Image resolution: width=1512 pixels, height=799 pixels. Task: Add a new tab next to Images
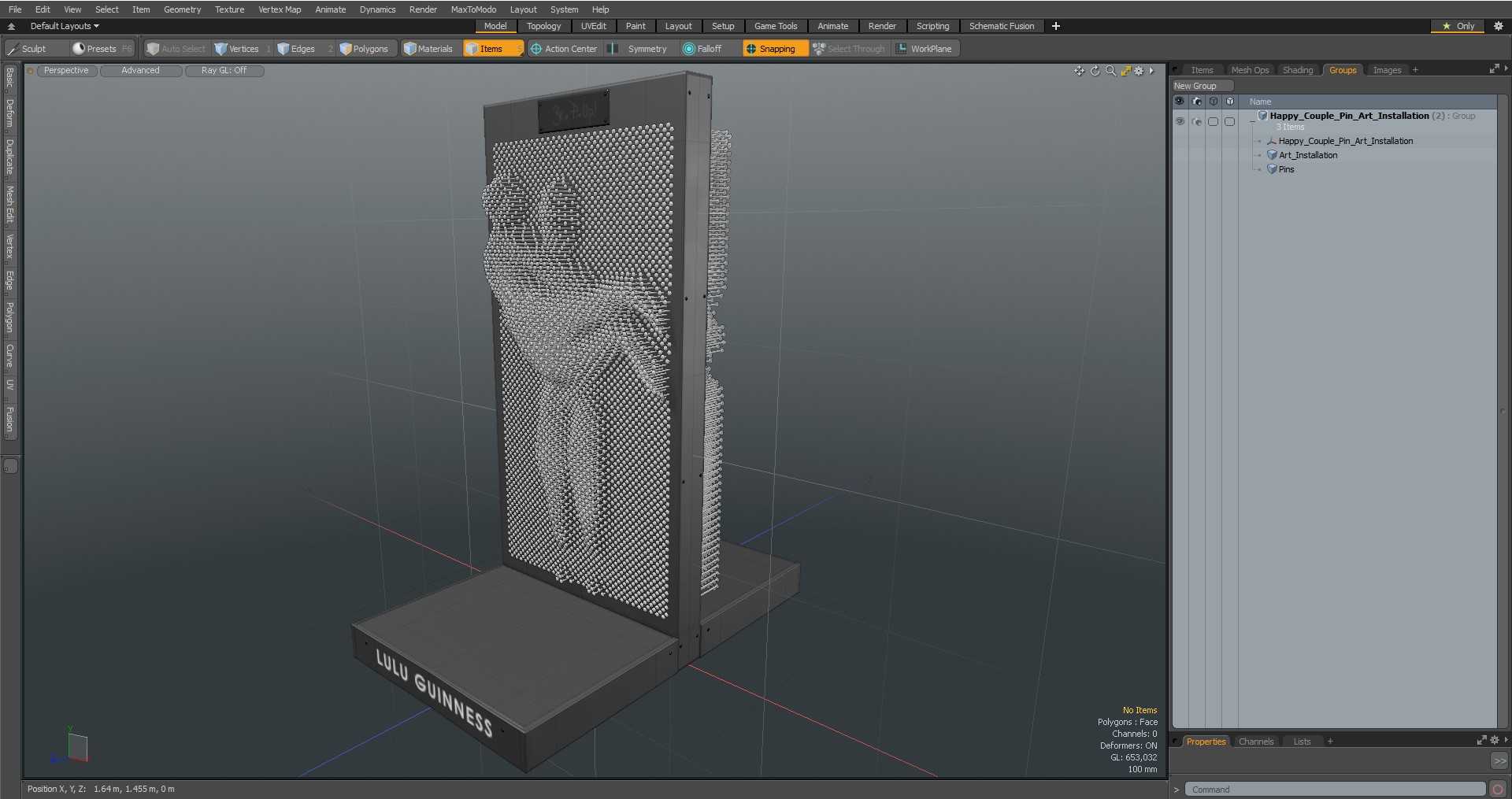[1415, 70]
